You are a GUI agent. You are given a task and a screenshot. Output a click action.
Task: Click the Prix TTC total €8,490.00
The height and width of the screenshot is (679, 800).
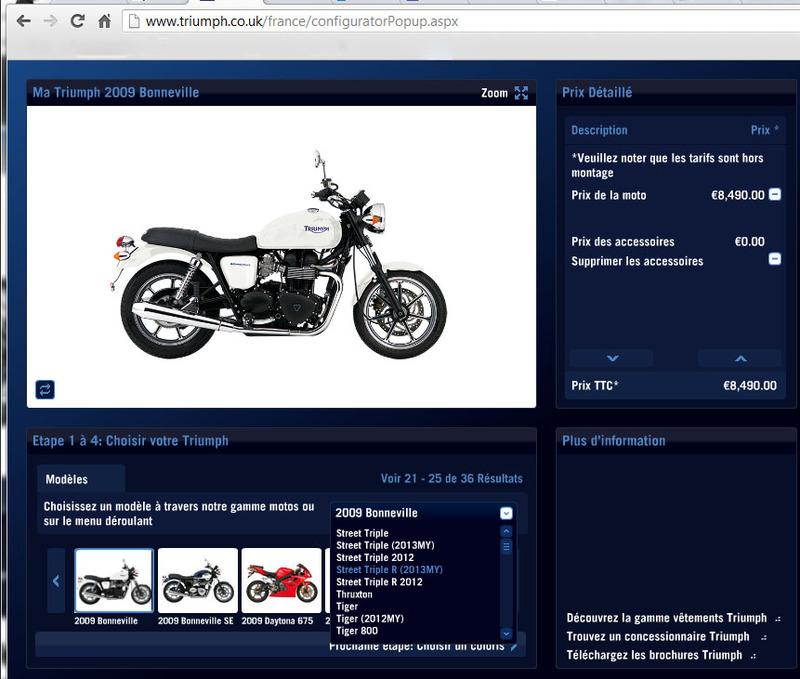pos(749,386)
